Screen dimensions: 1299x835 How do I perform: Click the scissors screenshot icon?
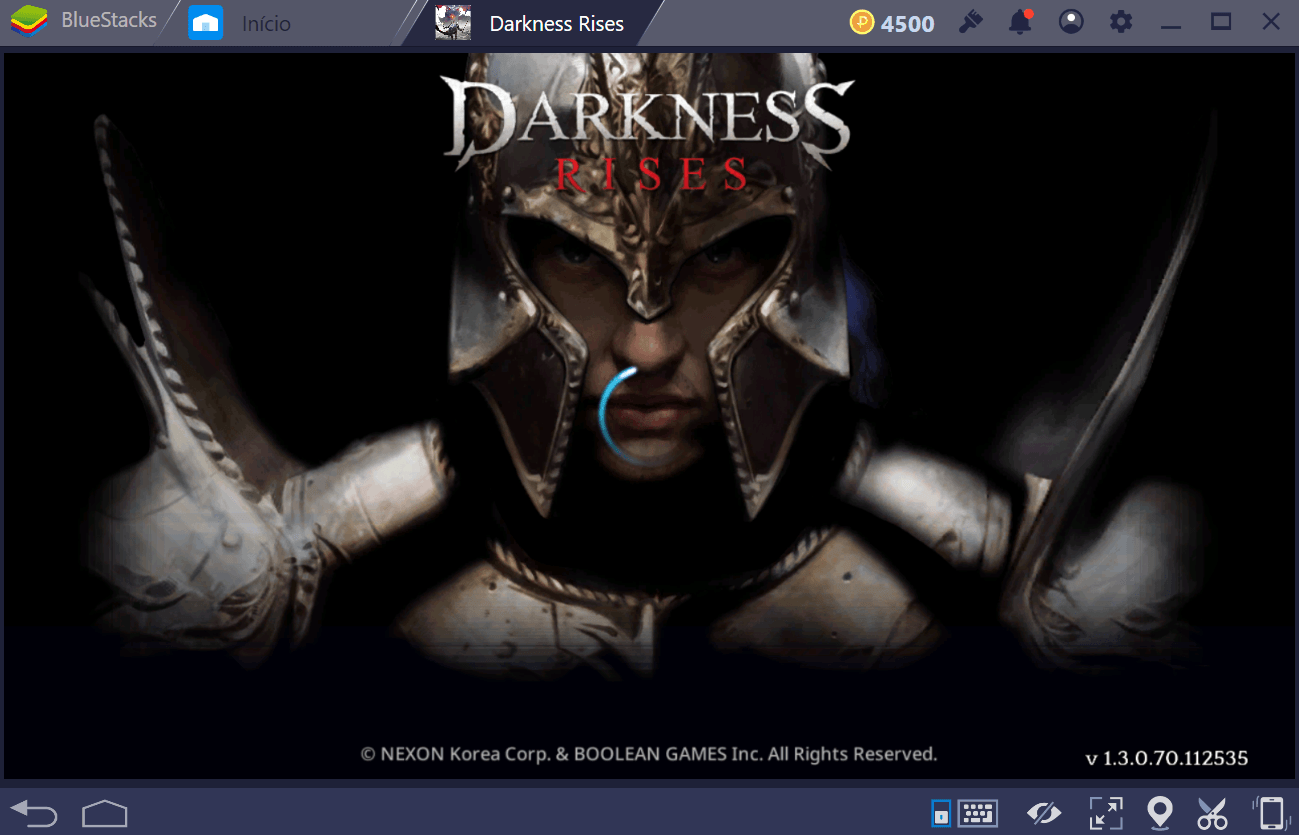pos(1212,813)
